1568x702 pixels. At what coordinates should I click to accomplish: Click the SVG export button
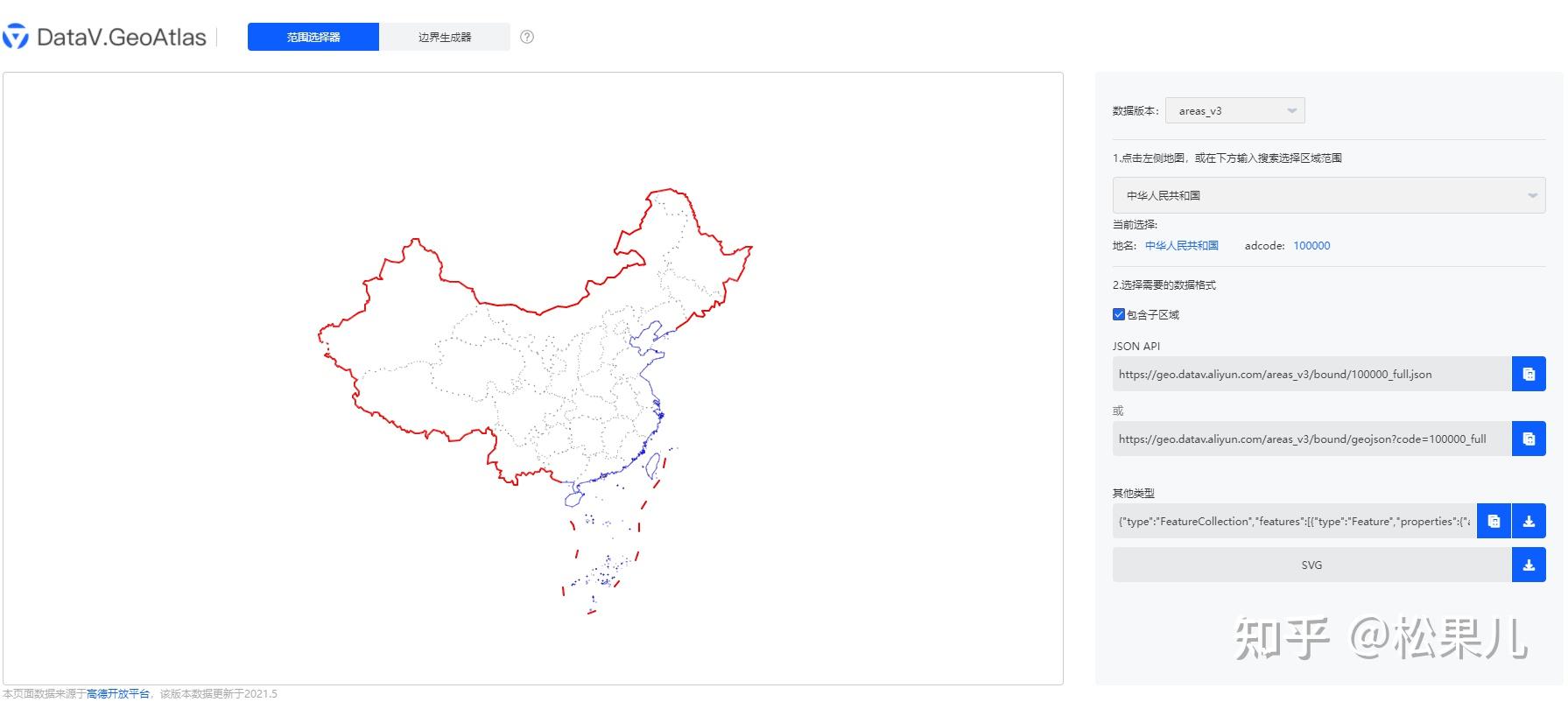pos(1311,565)
